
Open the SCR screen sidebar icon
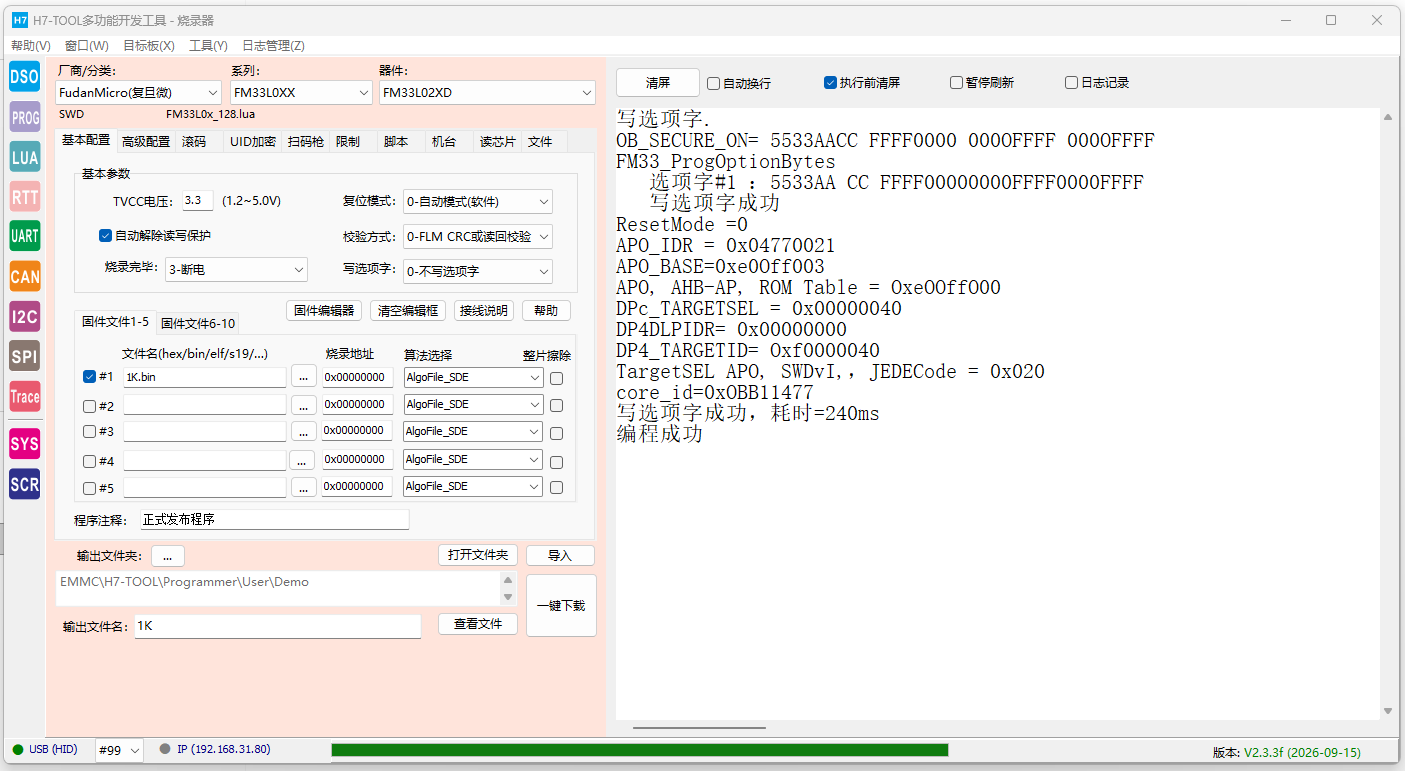[x=25, y=484]
